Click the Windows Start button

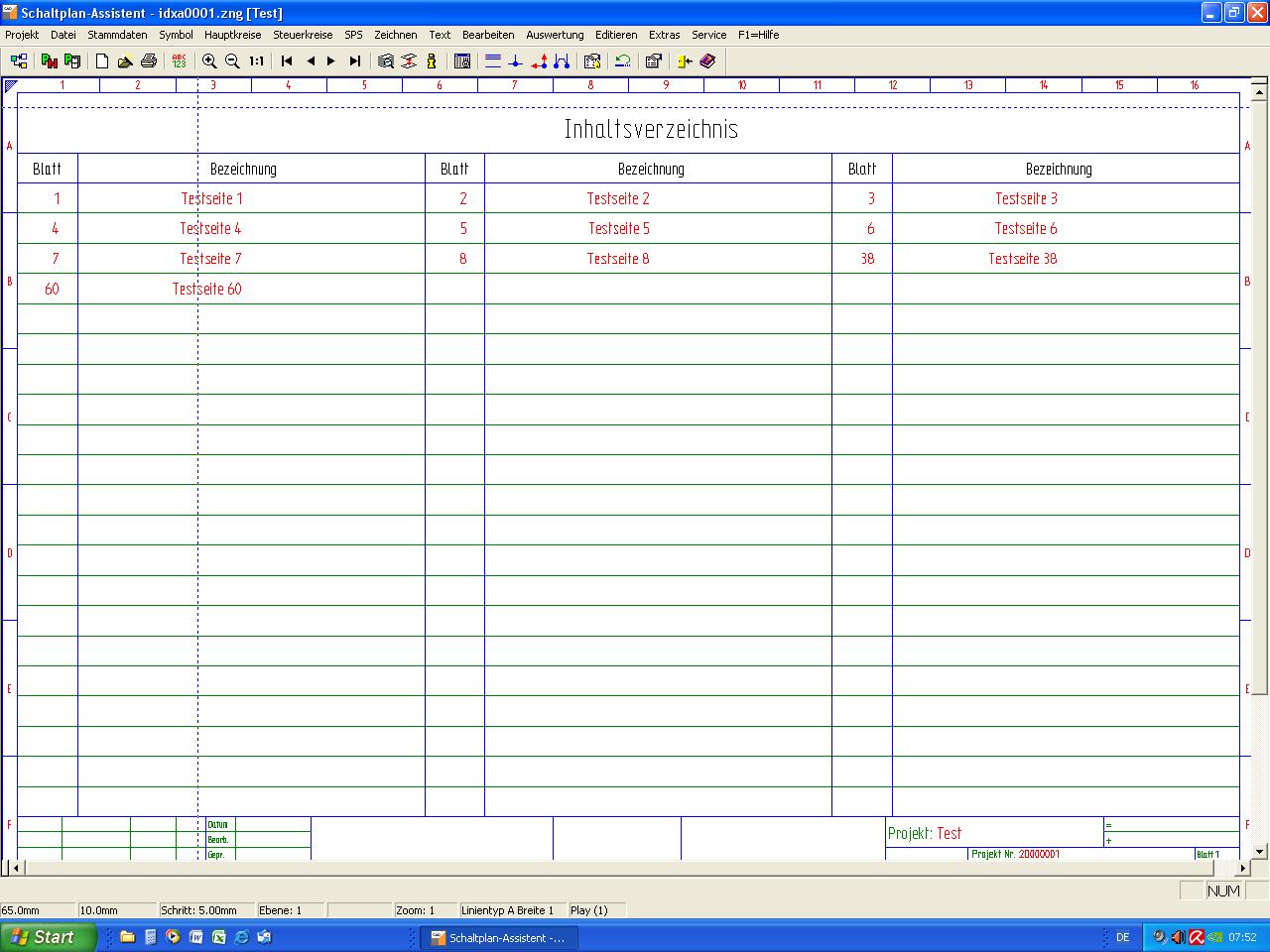click(49, 937)
